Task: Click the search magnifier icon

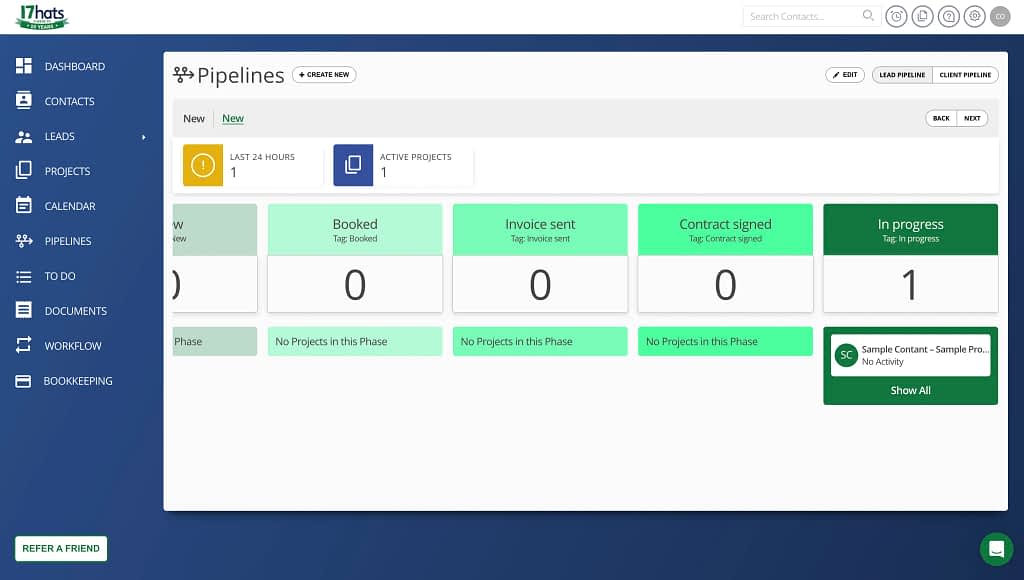Action: (x=868, y=16)
